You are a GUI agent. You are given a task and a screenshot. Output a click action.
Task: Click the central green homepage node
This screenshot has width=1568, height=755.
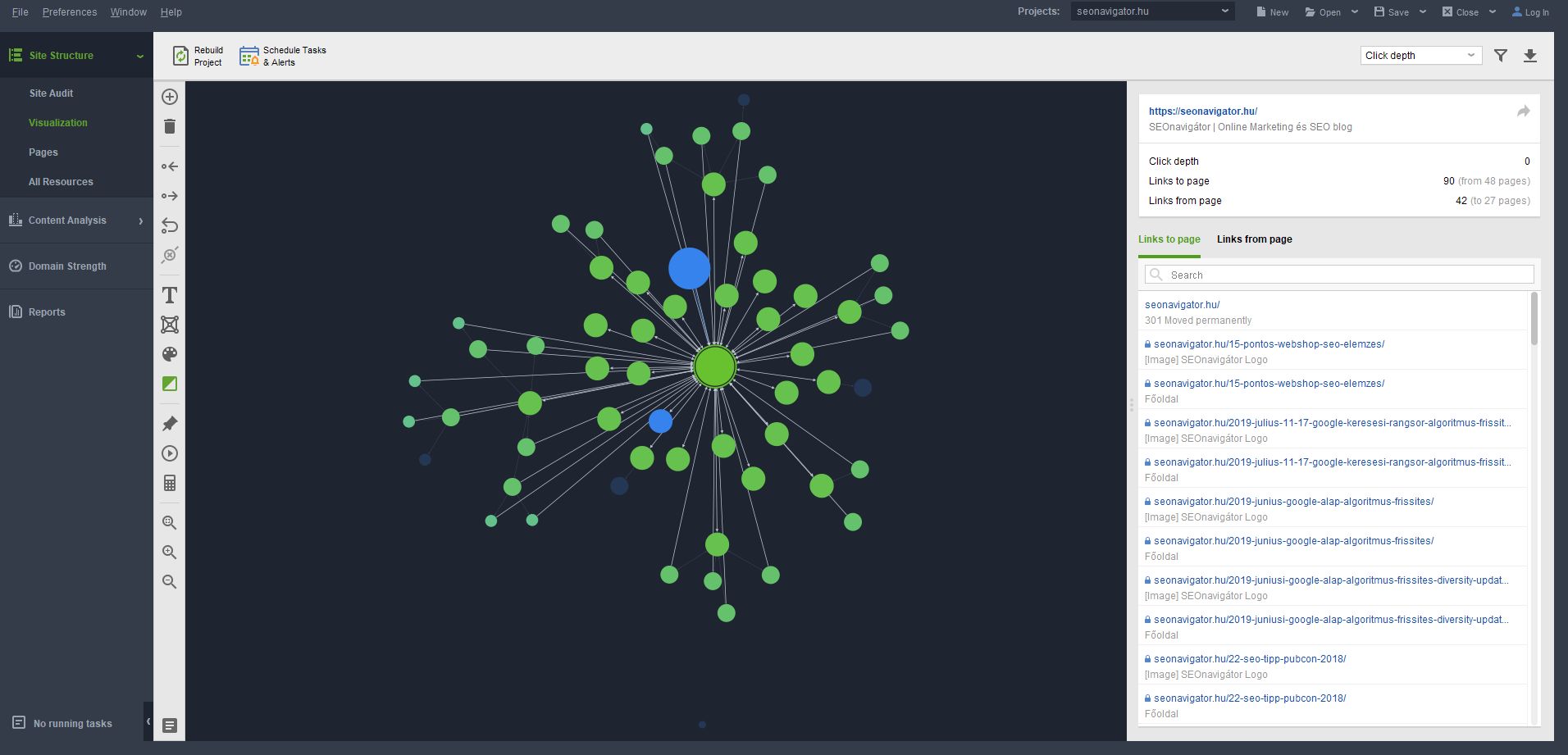pyautogui.click(x=714, y=366)
